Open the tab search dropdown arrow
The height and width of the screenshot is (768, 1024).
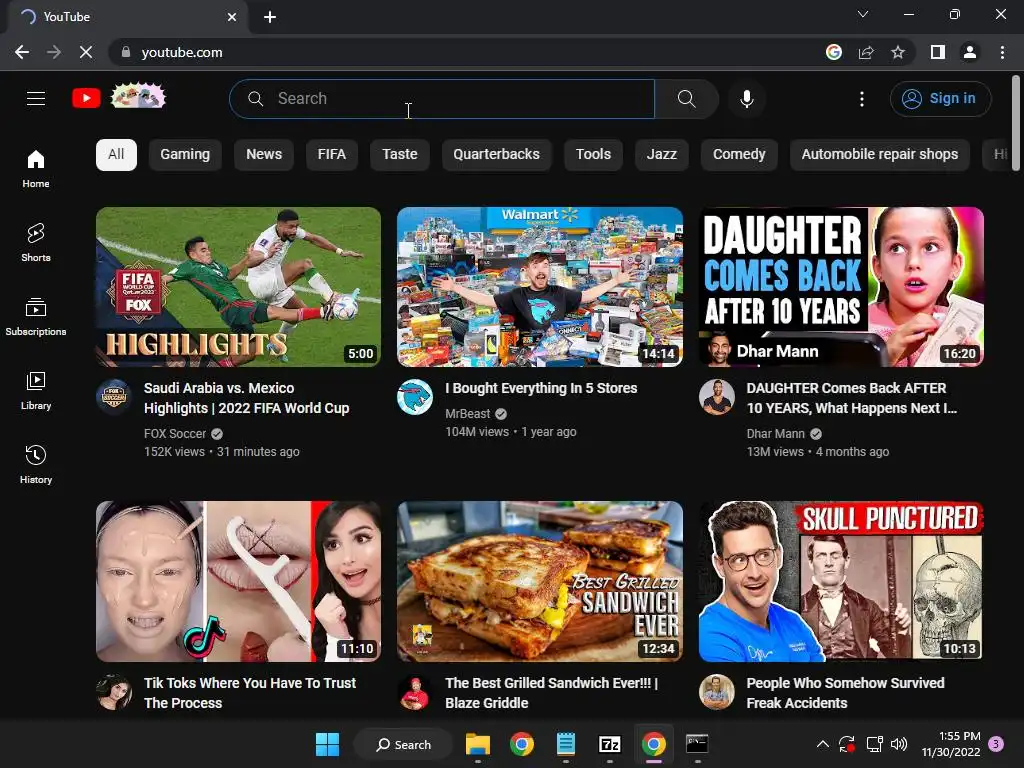tap(863, 14)
